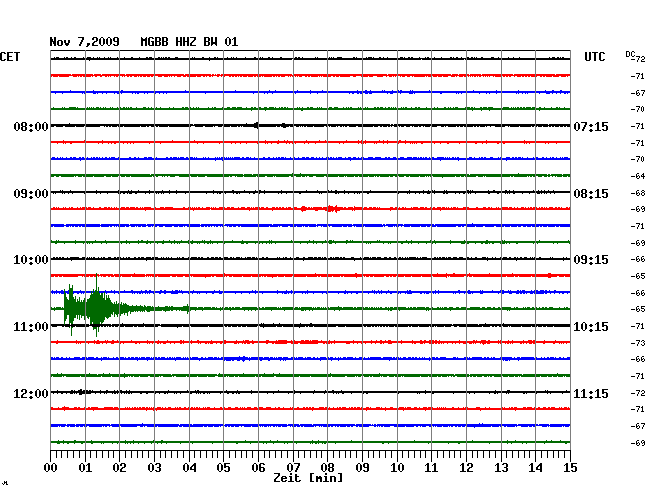Click the '08:15' UTC time label

[x=591, y=194]
